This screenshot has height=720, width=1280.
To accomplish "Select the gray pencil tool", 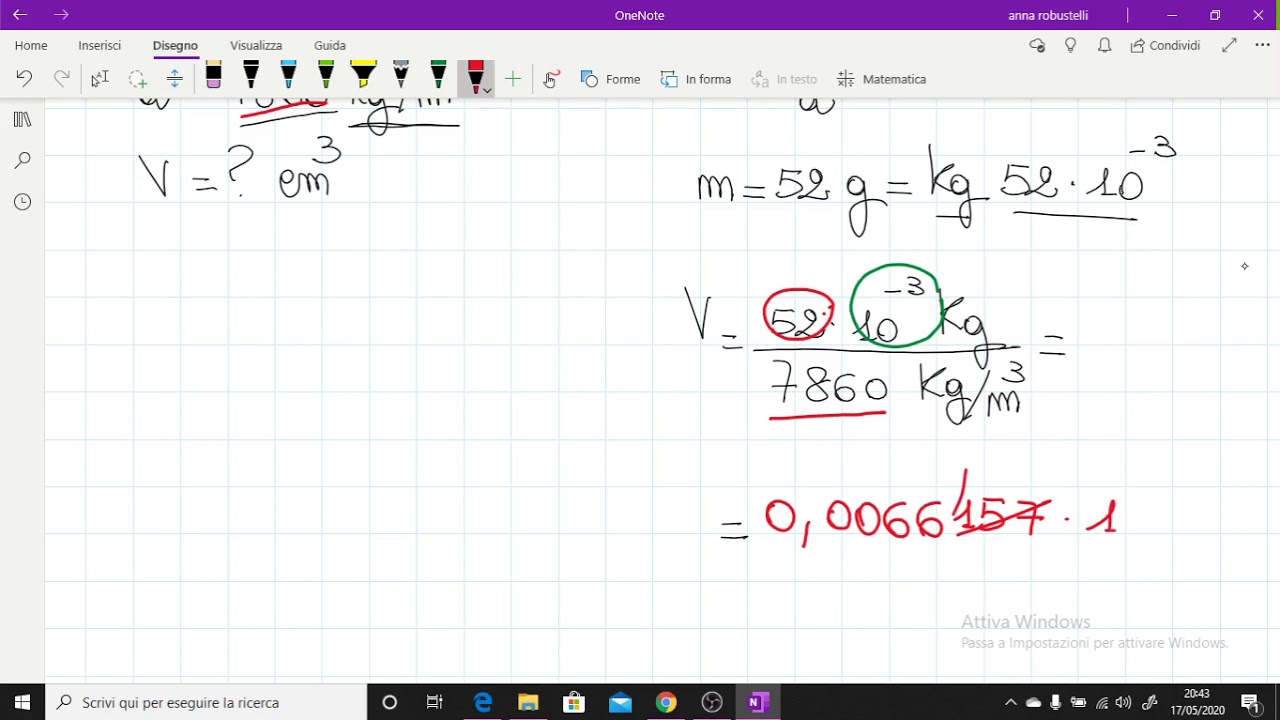I will click(401, 76).
